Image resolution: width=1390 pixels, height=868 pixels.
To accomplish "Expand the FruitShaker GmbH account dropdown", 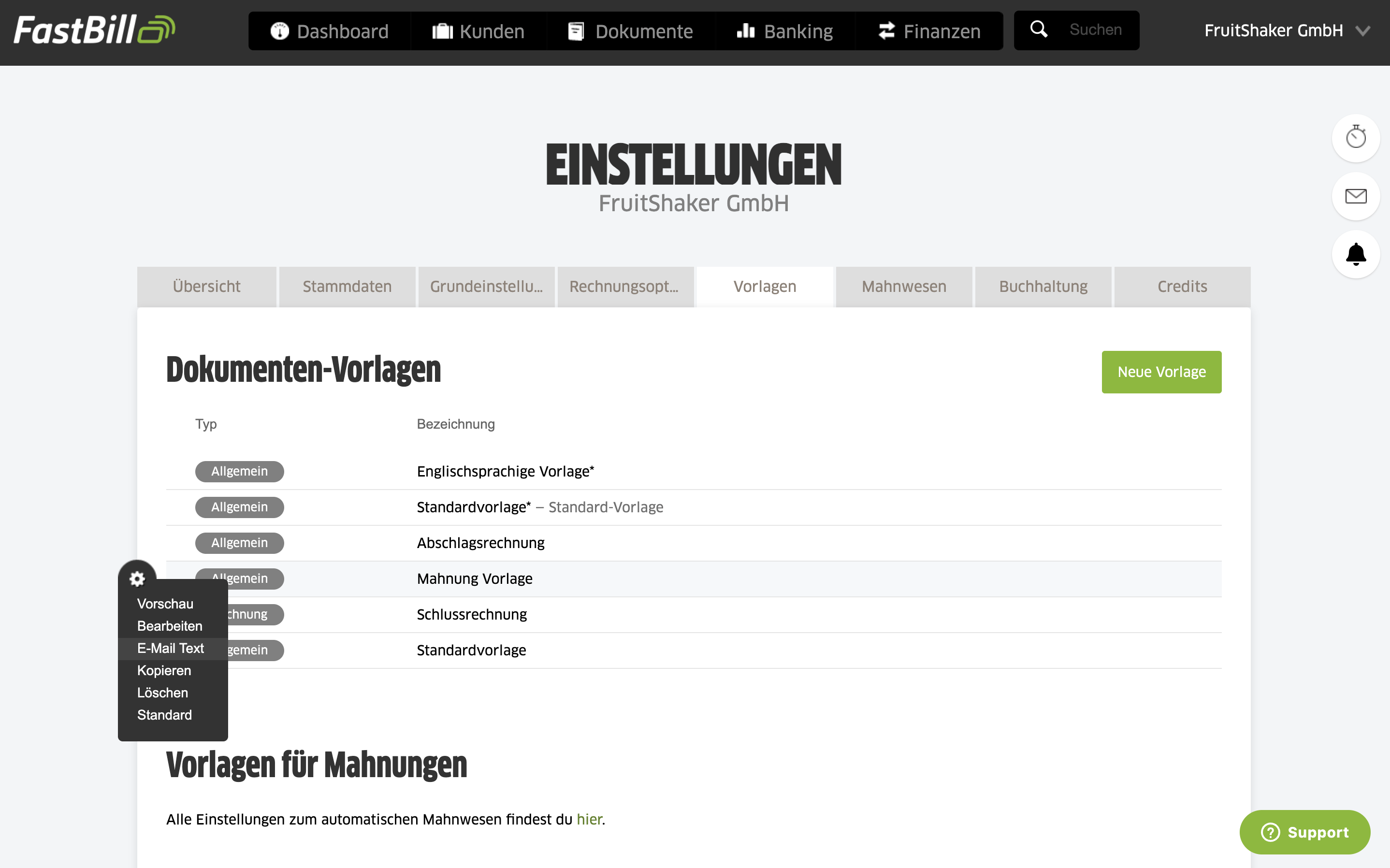I will coord(1287,30).
